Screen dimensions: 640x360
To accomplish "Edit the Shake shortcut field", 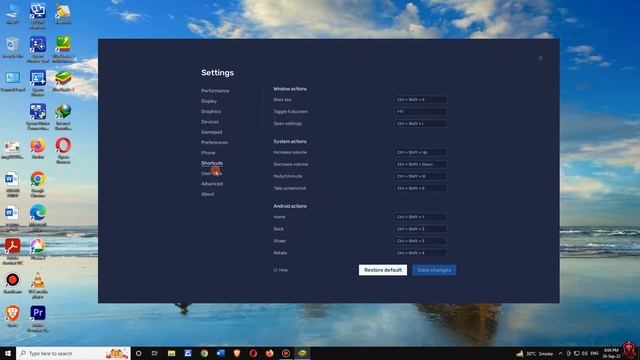I will pos(420,241).
